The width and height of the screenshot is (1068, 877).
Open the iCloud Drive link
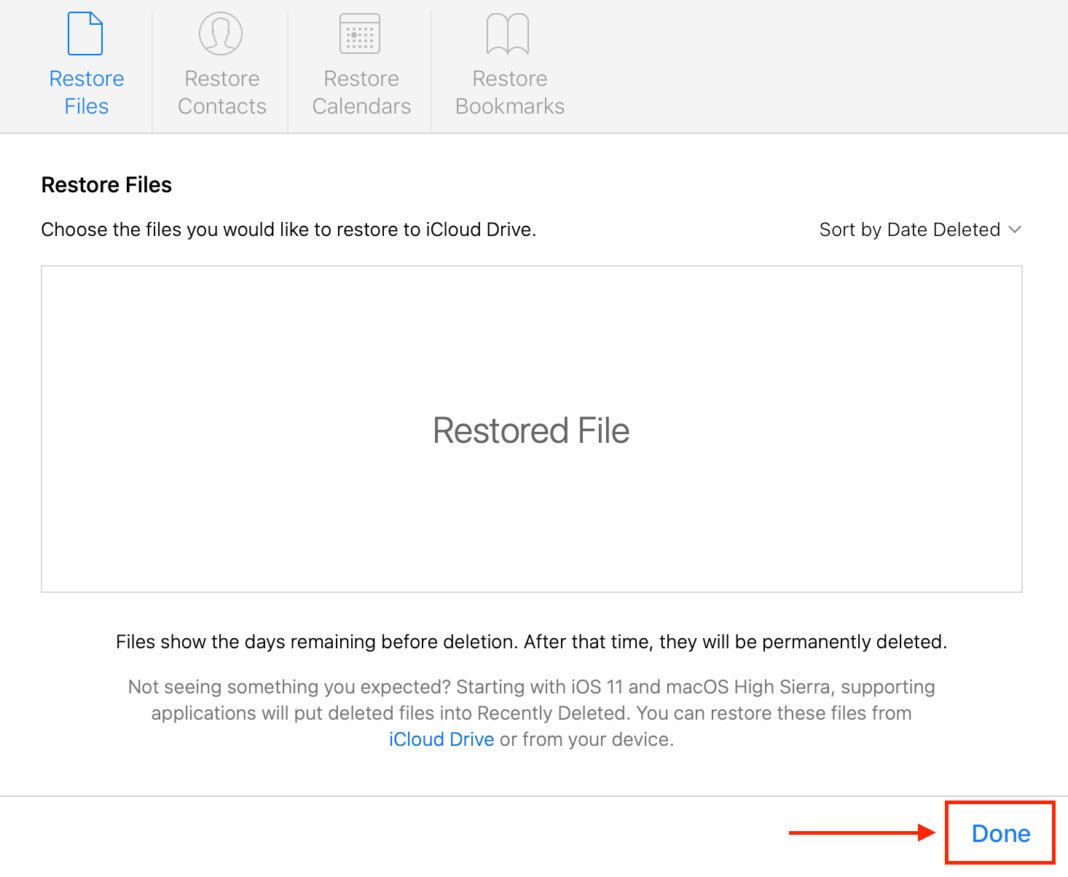tap(441, 739)
